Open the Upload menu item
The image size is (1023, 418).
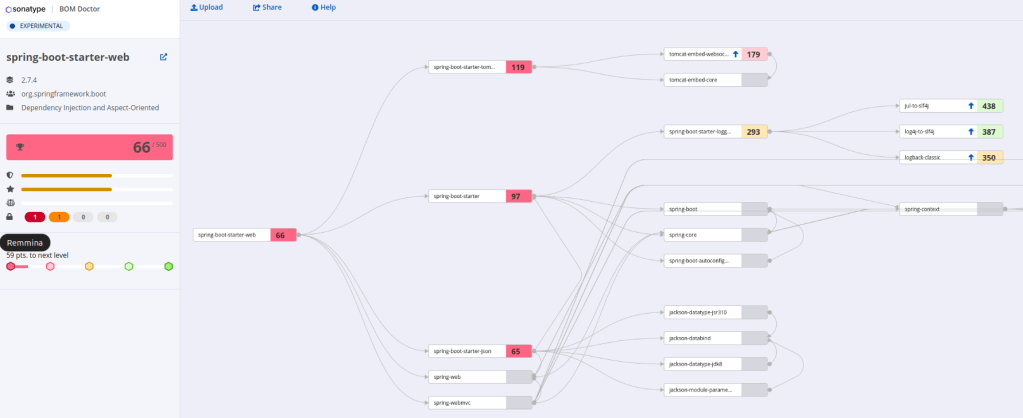pos(207,7)
